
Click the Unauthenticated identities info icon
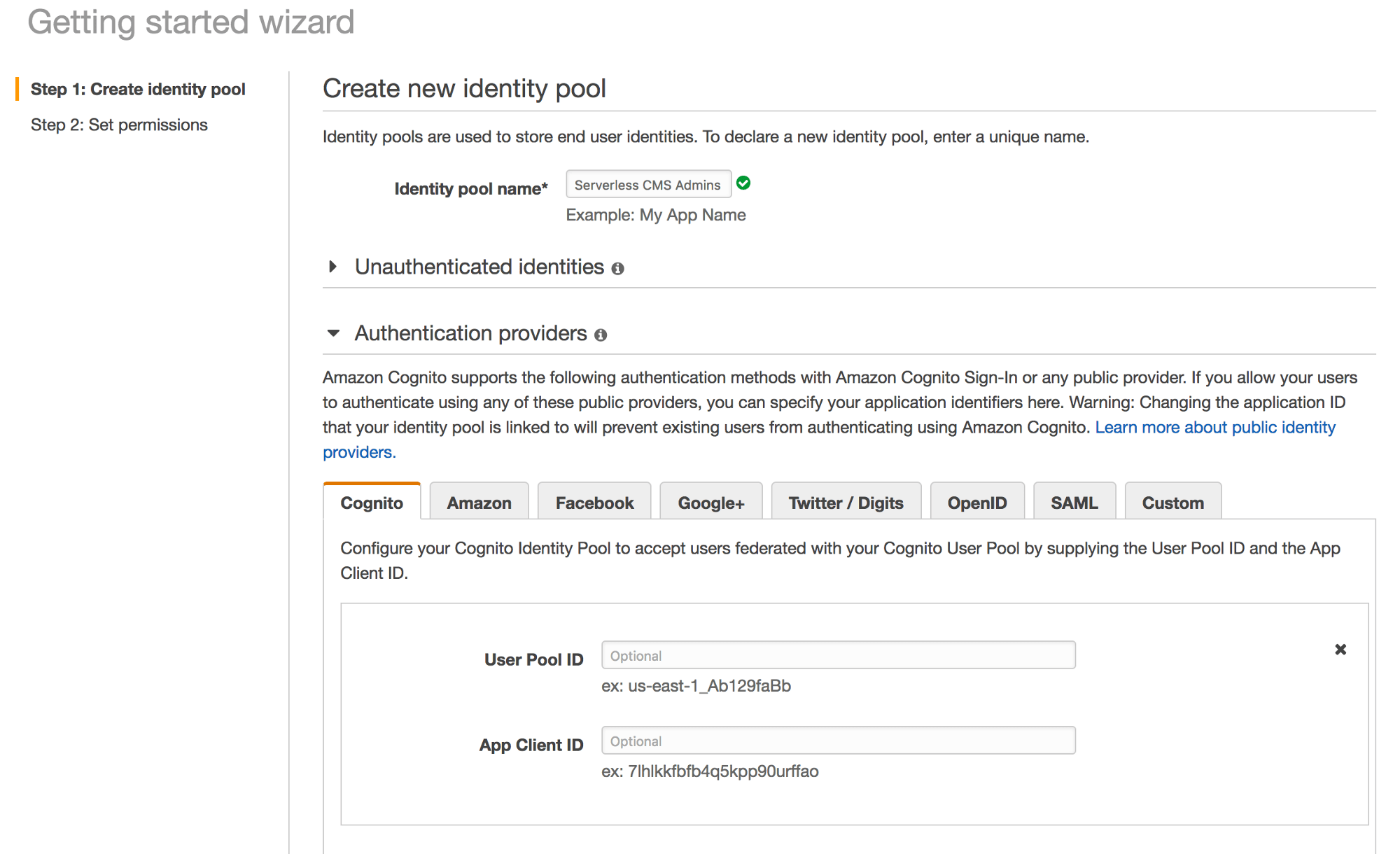[618, 267]
